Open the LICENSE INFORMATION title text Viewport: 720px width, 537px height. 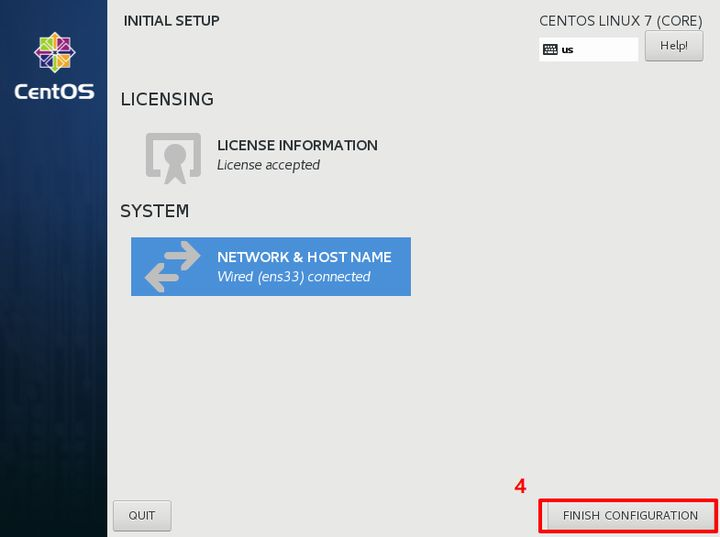[297, 145]
